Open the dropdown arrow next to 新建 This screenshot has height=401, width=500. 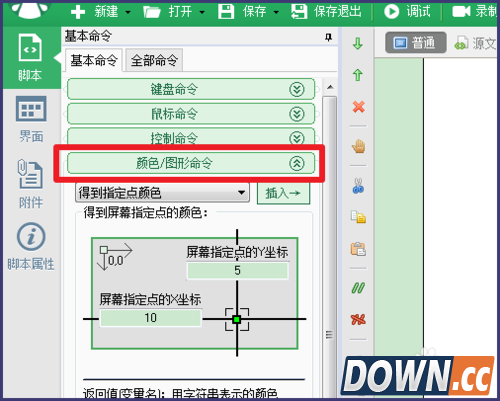pyautogui.click(x=128, y=12)
